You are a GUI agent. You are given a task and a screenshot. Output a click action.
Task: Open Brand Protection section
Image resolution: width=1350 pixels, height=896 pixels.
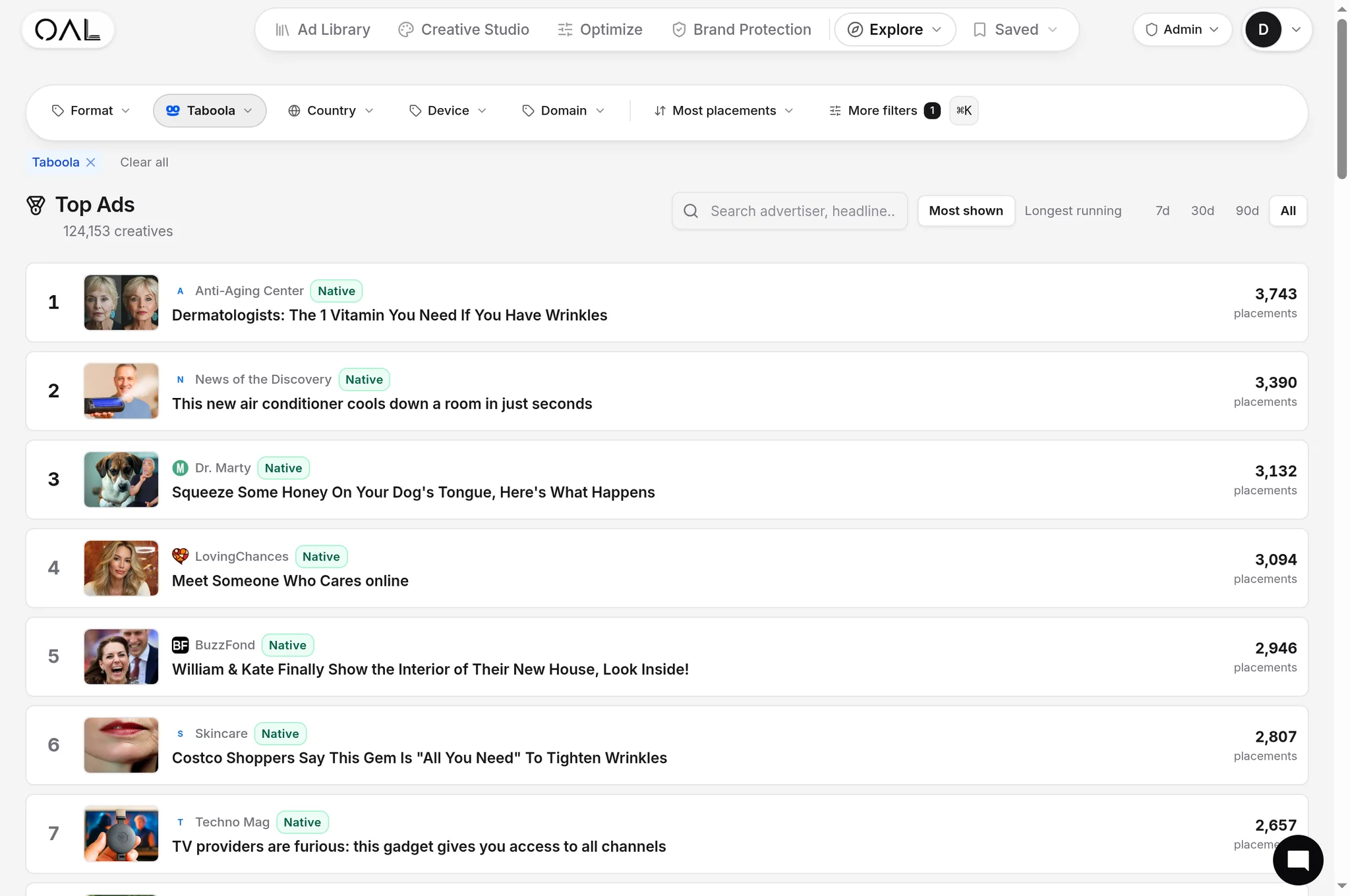(742, 30)
